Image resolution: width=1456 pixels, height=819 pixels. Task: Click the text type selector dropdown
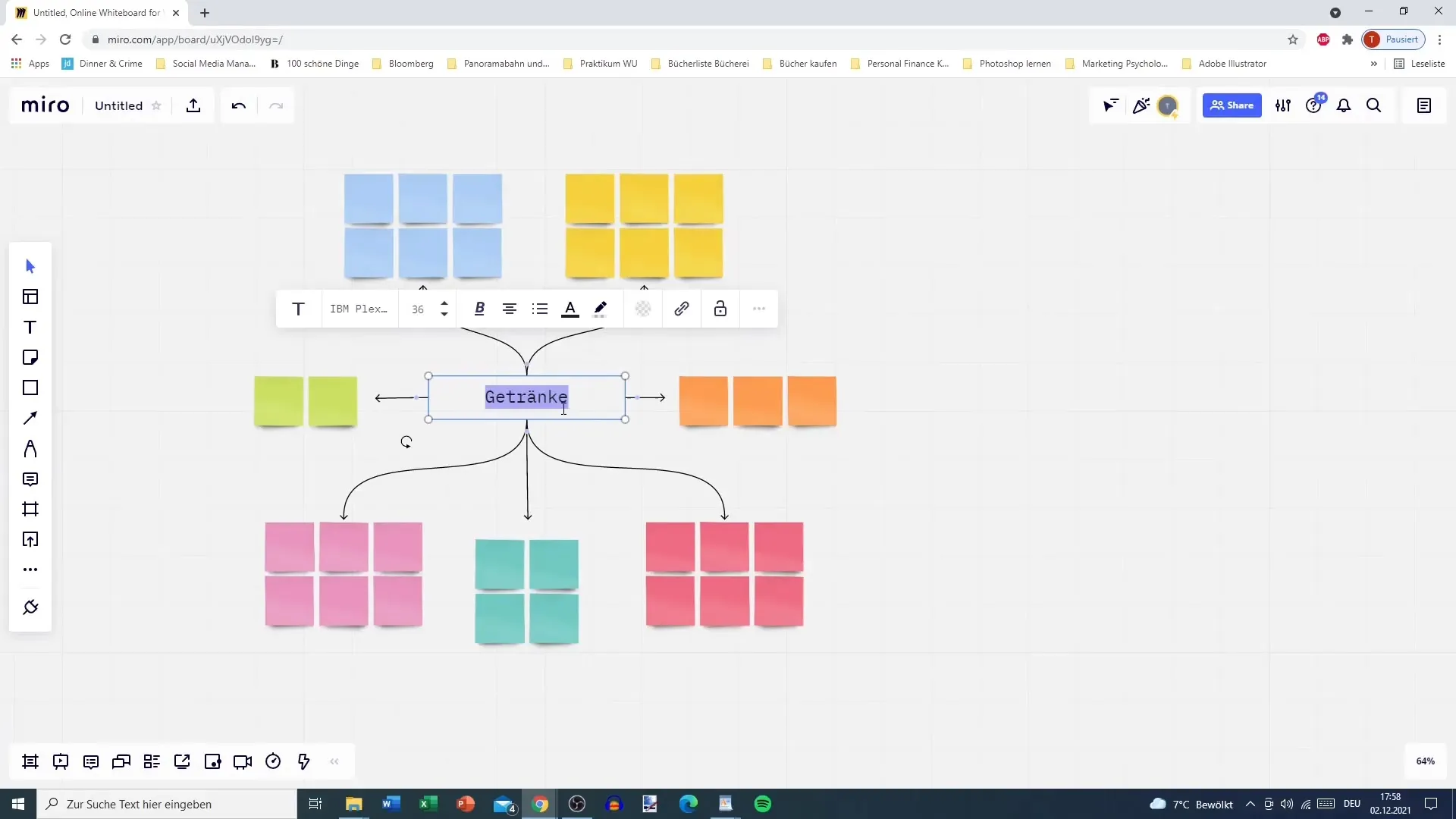[298, 308]
